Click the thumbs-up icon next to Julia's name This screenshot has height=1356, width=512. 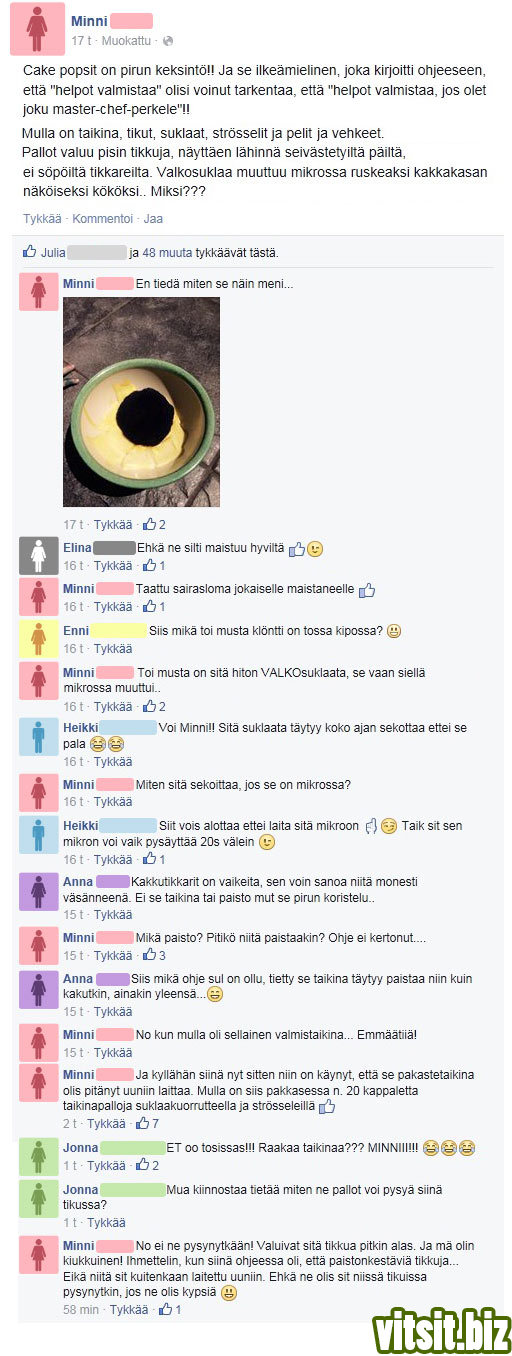pyautogui.click(x=30, y=252)
